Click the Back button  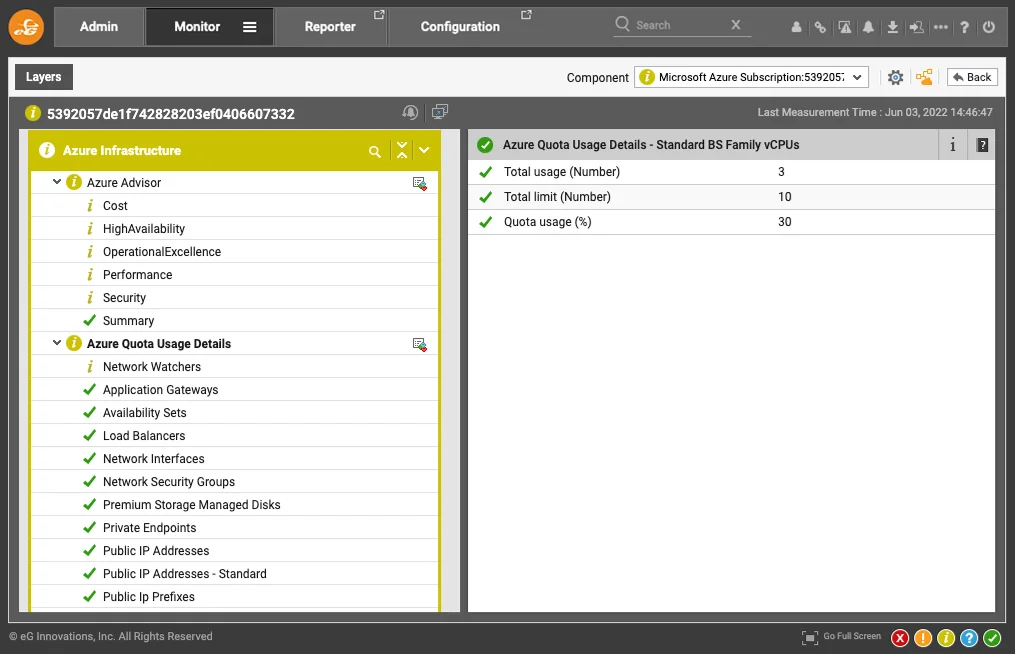click(972, 77)
